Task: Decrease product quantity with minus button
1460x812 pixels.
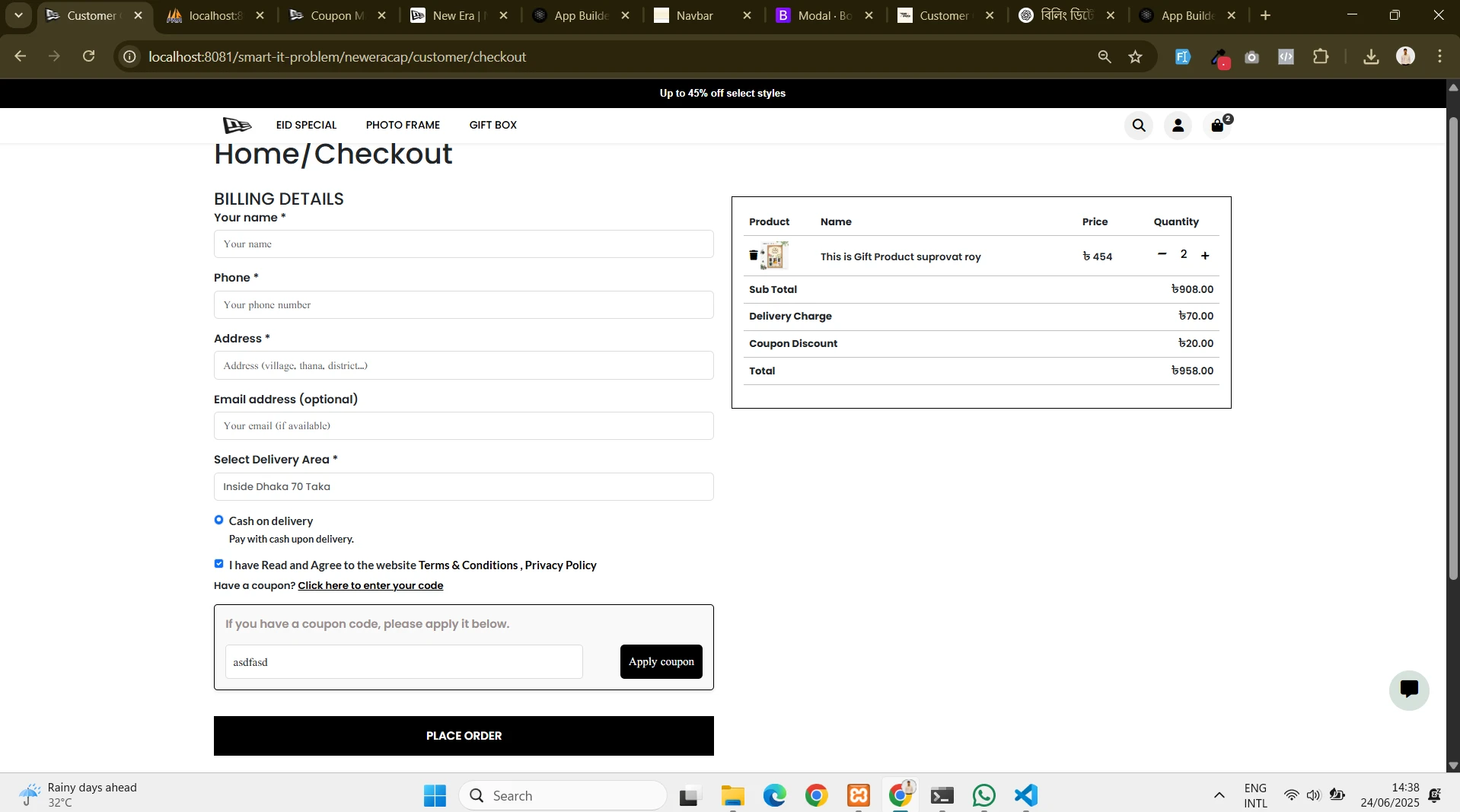Action: point(1162,254)
